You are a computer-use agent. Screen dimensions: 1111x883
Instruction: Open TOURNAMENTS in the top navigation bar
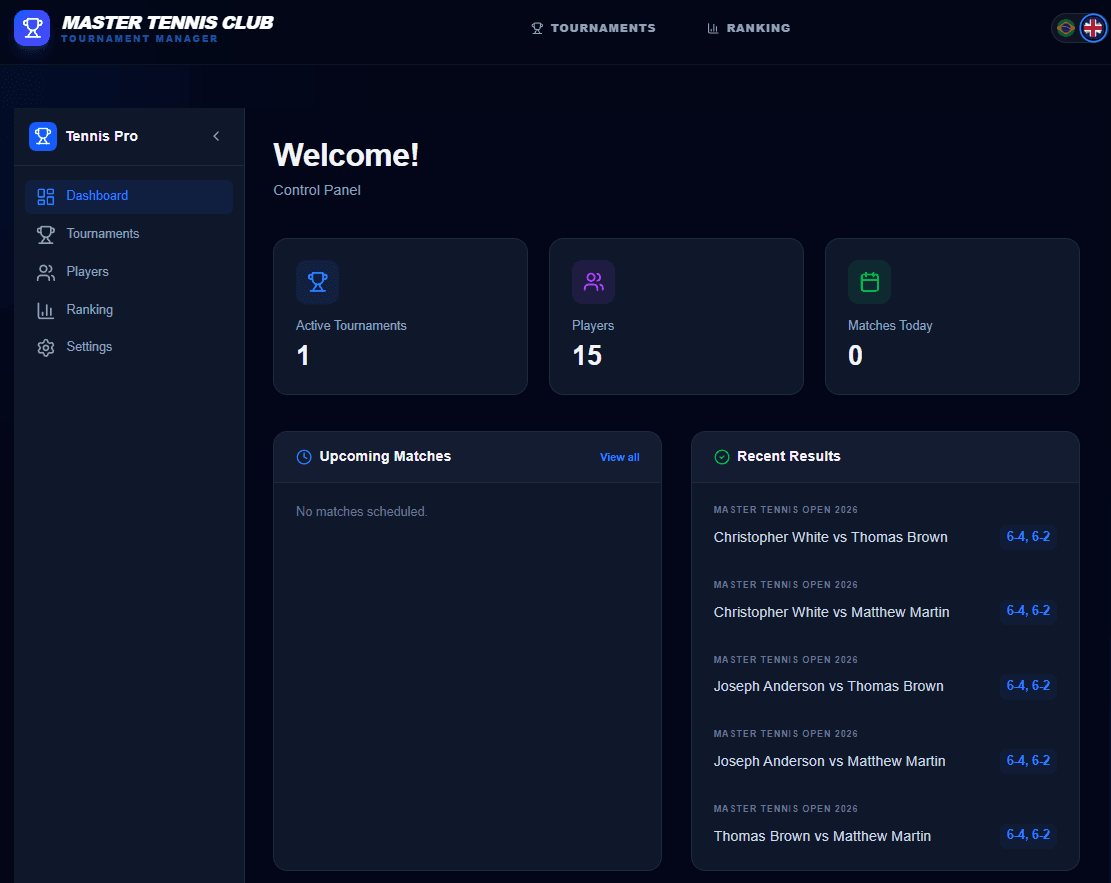coord(593,28)
